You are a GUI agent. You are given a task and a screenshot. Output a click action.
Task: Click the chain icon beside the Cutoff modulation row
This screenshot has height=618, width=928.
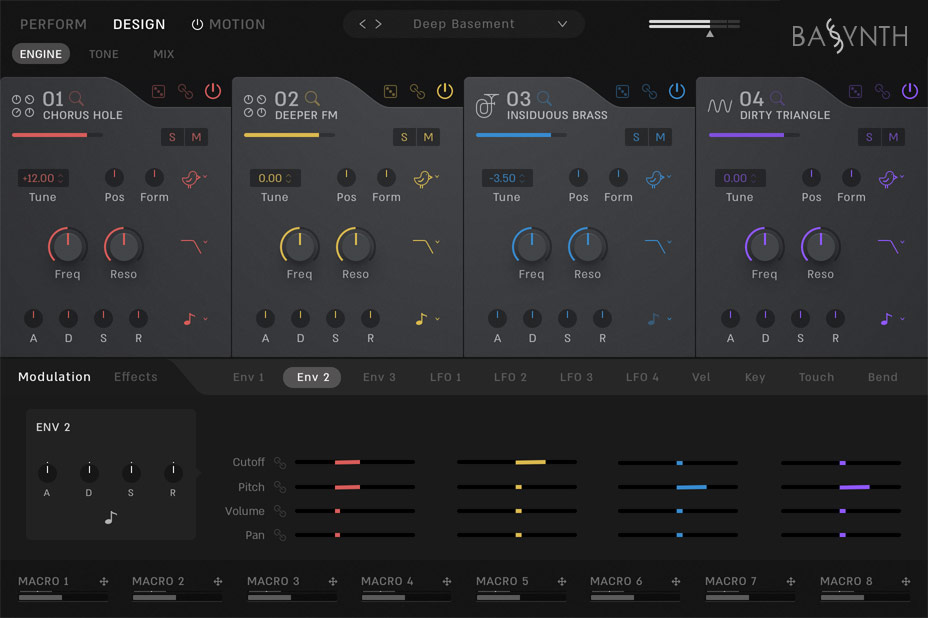[x=281, y=462]
